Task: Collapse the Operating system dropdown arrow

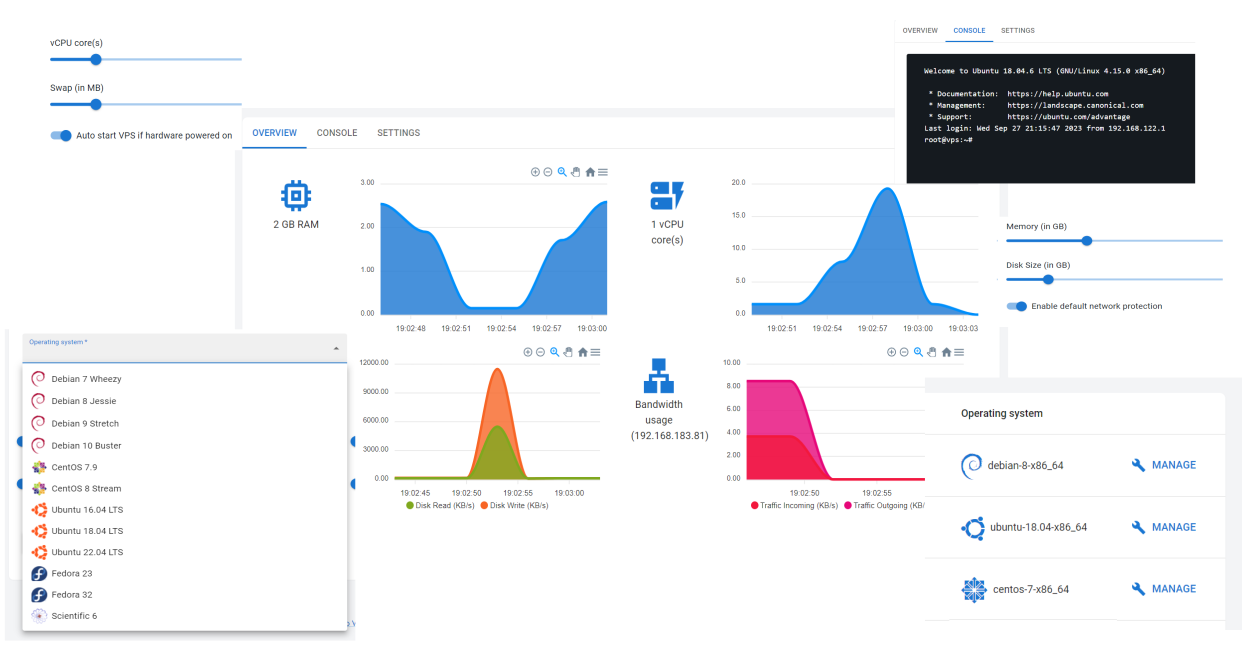Action: coord(336,349)
